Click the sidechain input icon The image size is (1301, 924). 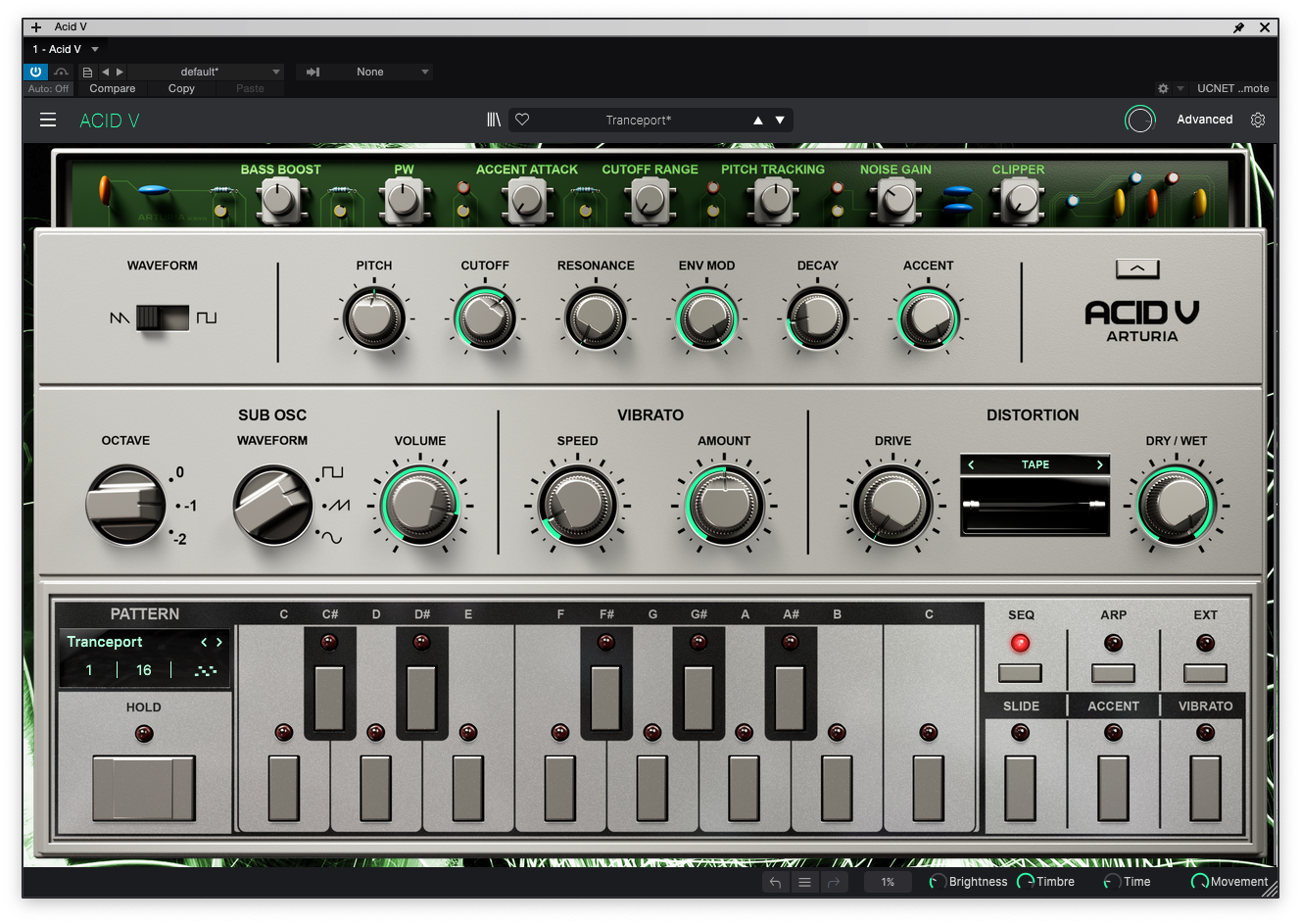tap(313, 72)
